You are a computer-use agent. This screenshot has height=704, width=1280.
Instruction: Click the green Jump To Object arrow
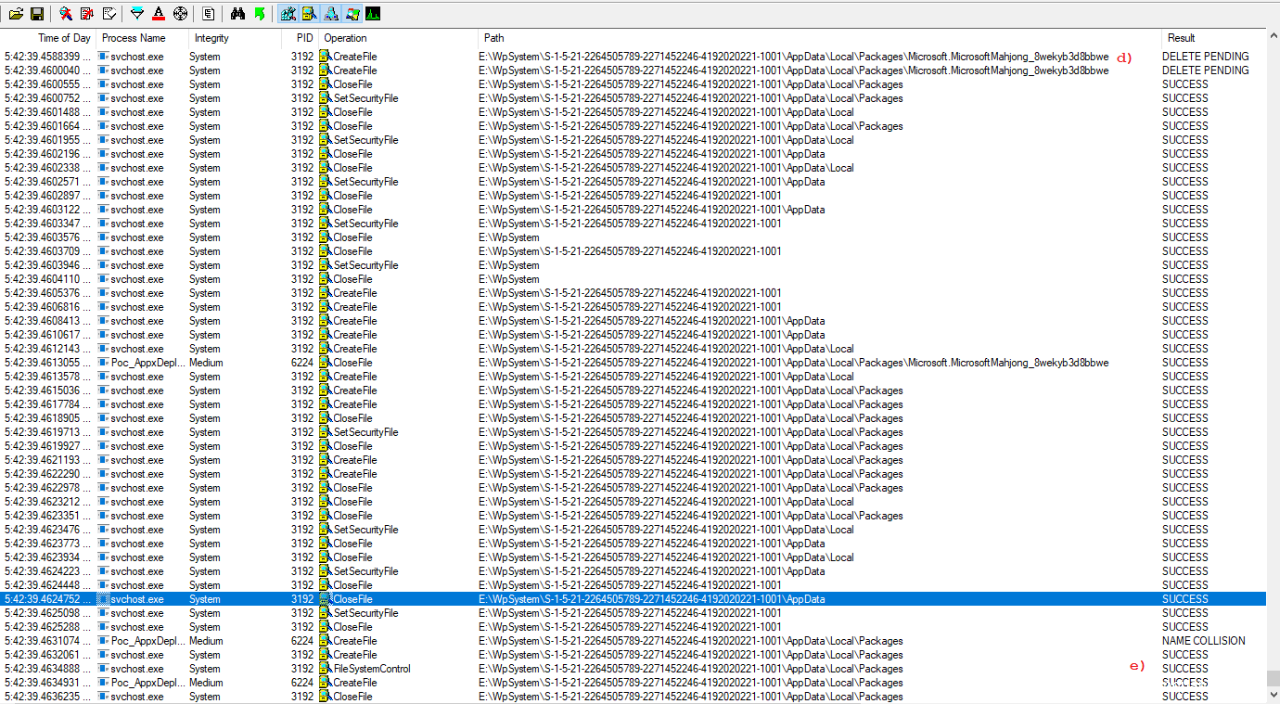pos(259,14)
